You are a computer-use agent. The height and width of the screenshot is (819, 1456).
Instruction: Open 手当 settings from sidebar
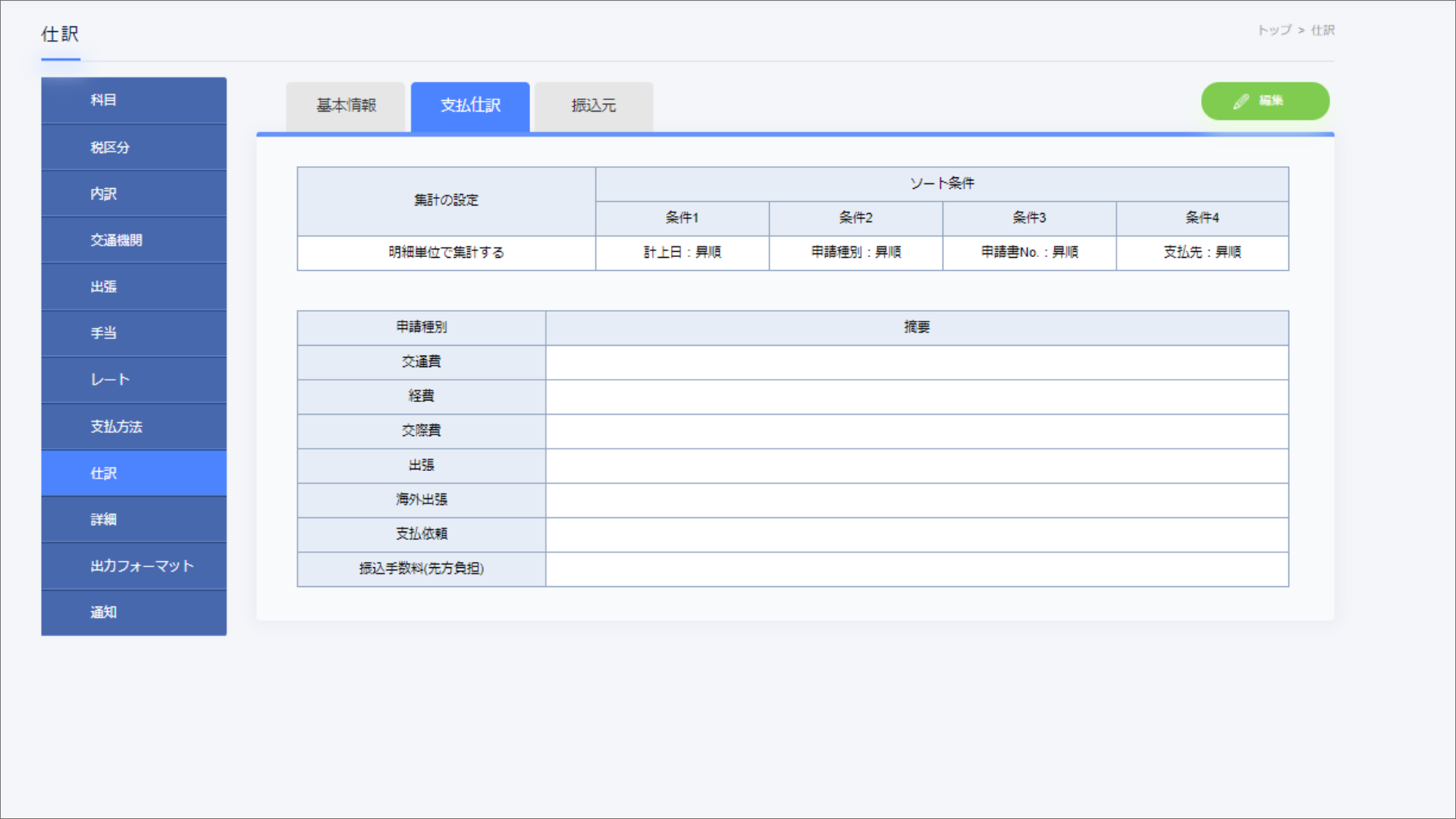(x=133, y=333)
